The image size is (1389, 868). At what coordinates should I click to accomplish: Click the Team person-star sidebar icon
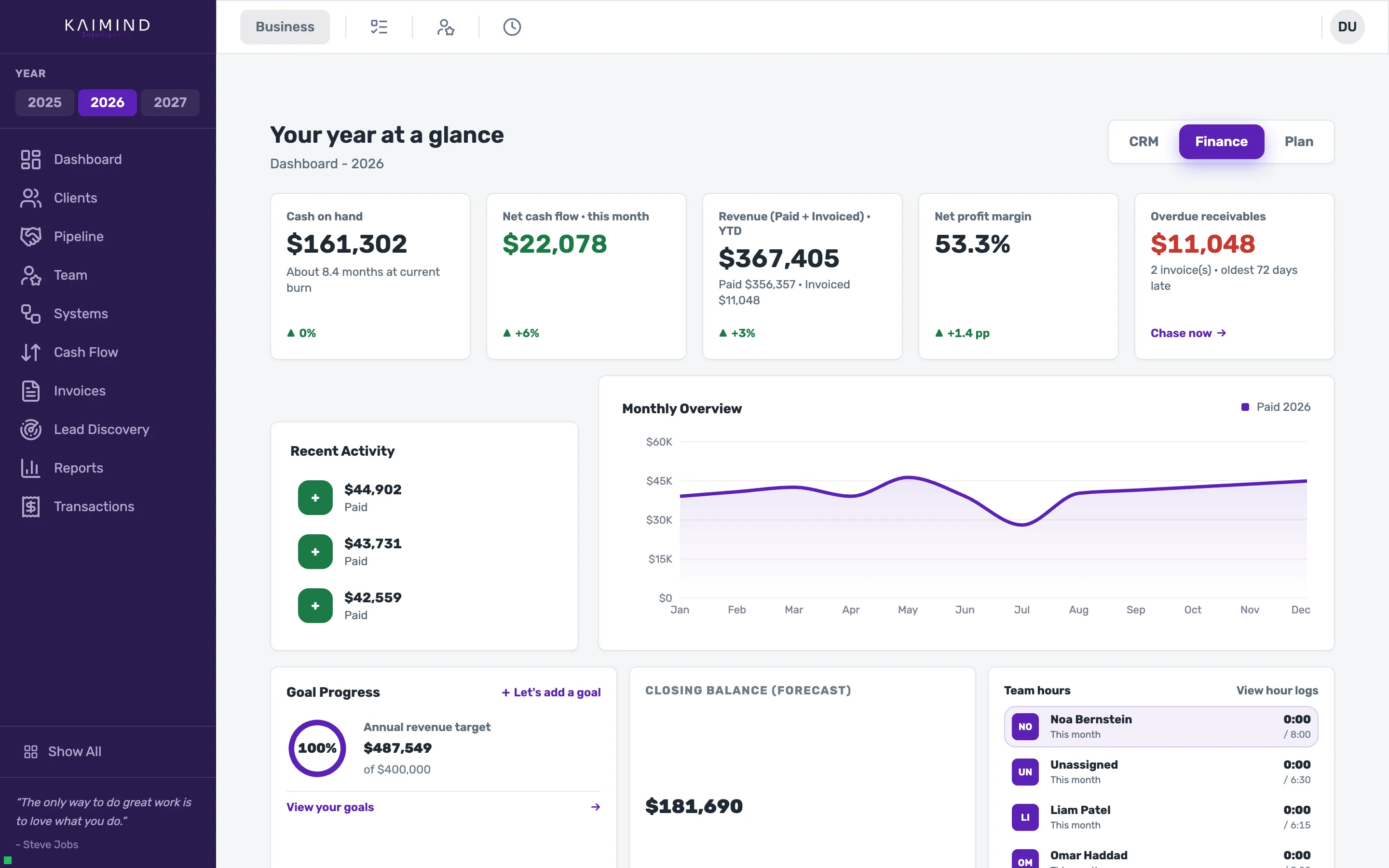(x=31, y=275)
